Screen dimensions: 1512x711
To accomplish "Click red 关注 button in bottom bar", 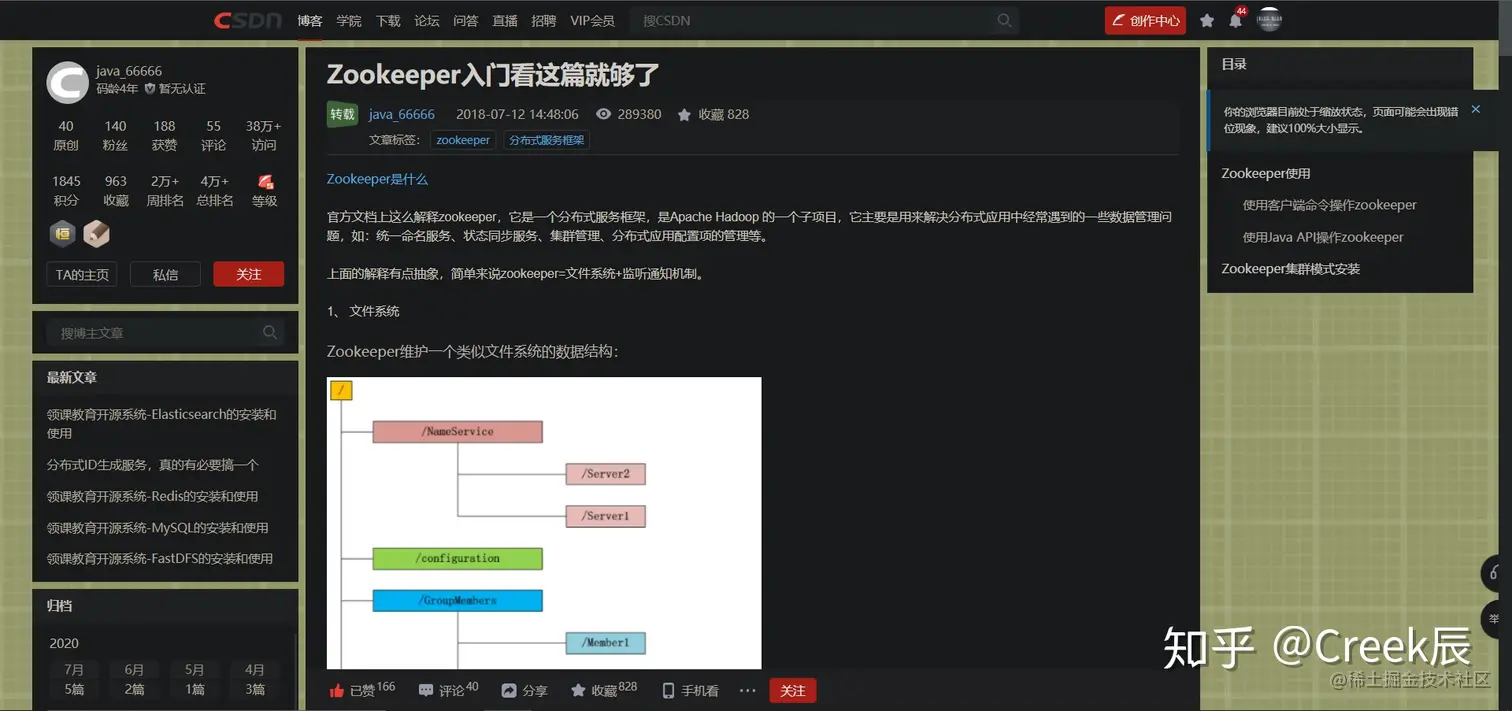I will coord(793,690).
